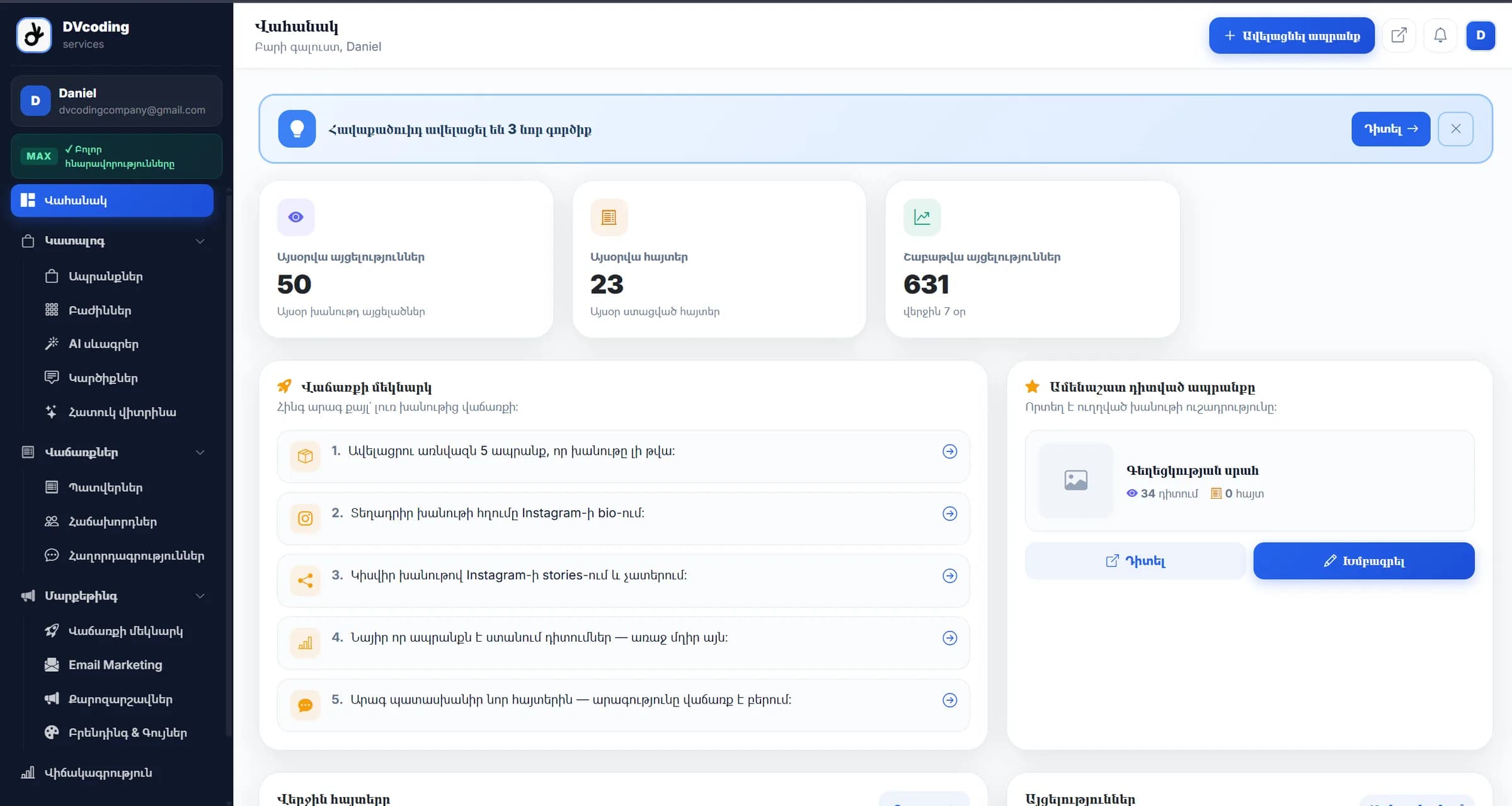
Task: Click the rocket icon beside Վաճառքի մեկնարկ heading
Action: click(x=284, y=386)
